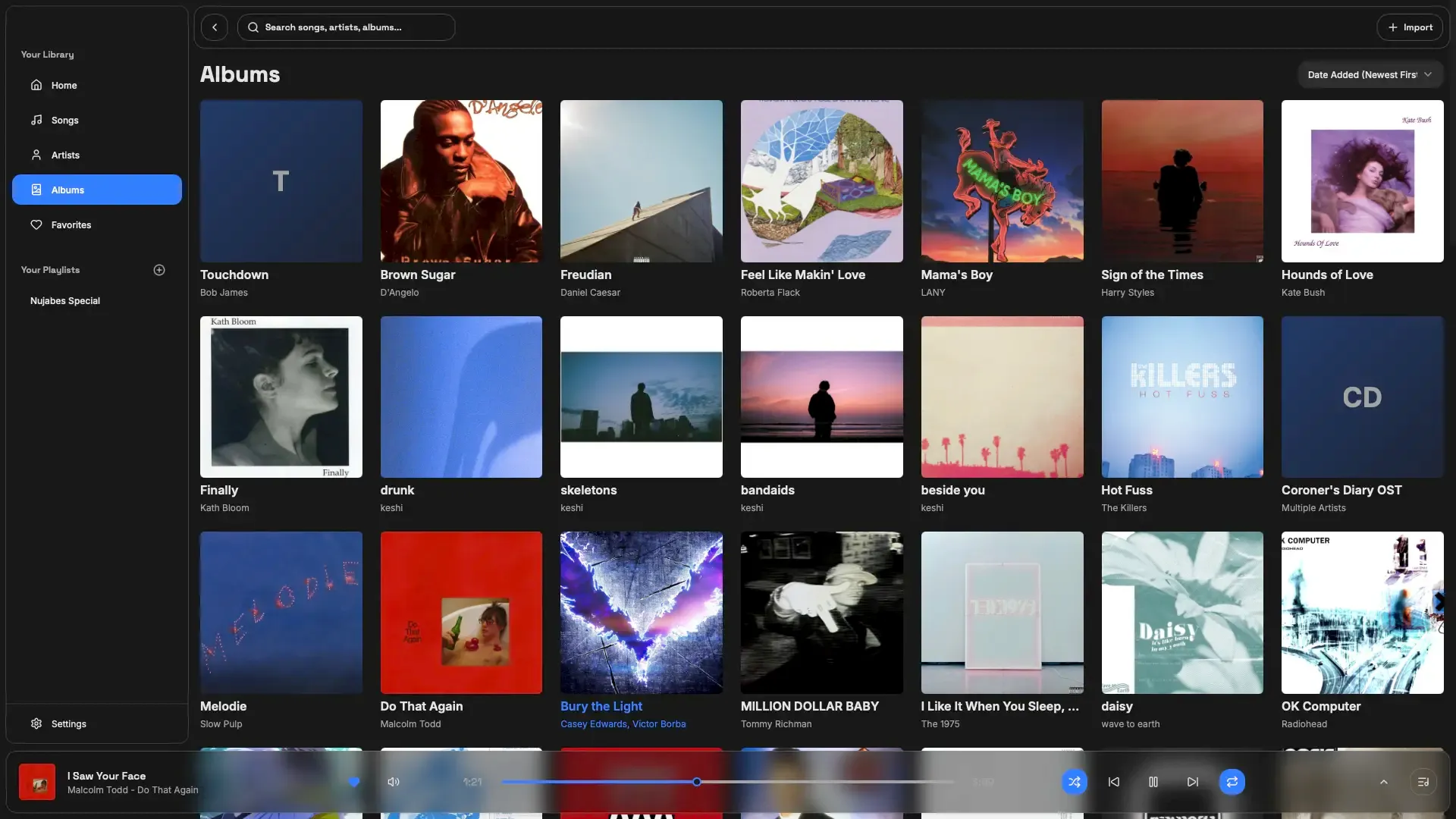Open the Home page icon in sidebar
Viewport: 1456px width, 819px height.
coord(36,85)
